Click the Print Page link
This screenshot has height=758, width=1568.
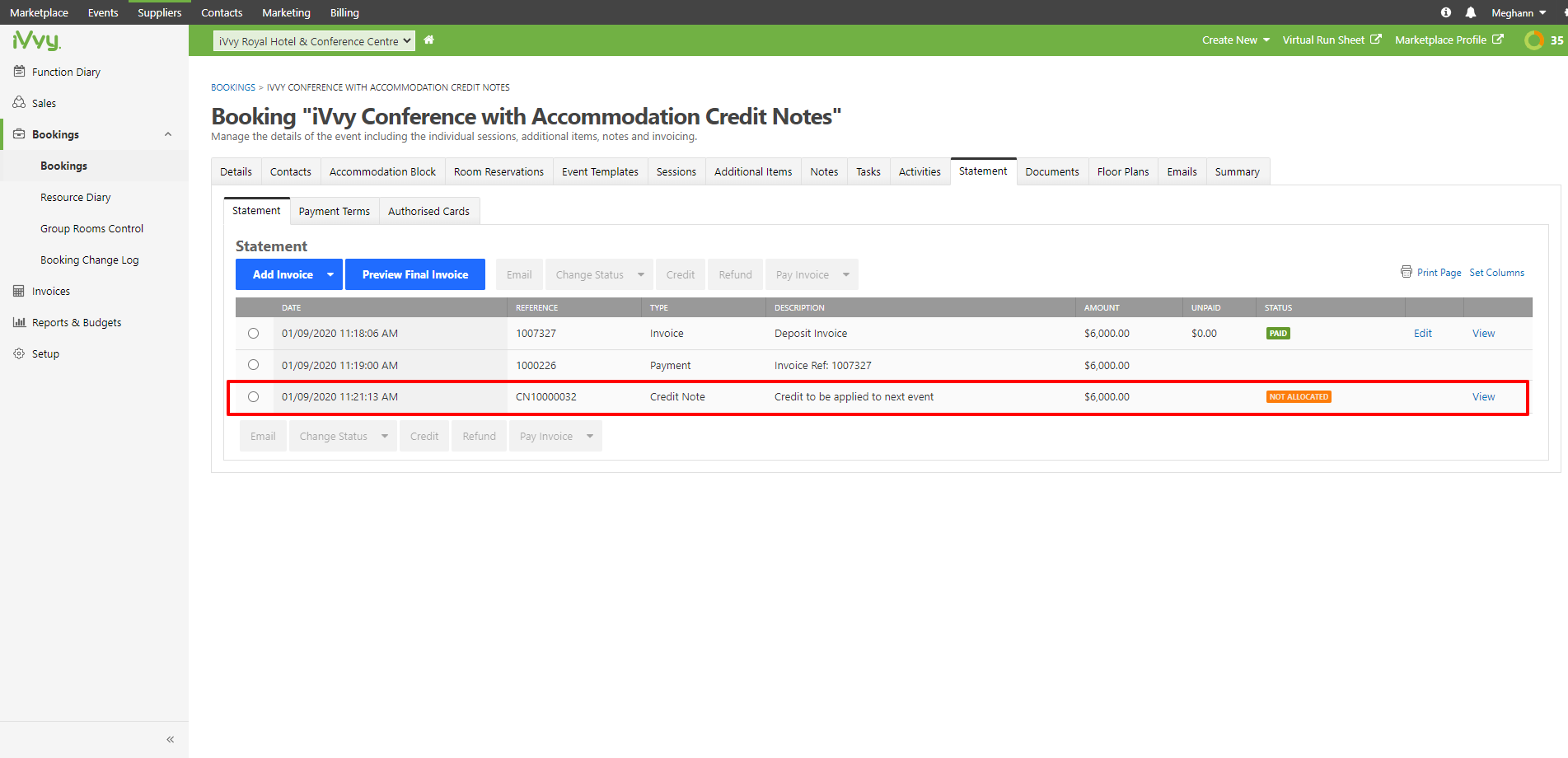tap(1439, 273)
